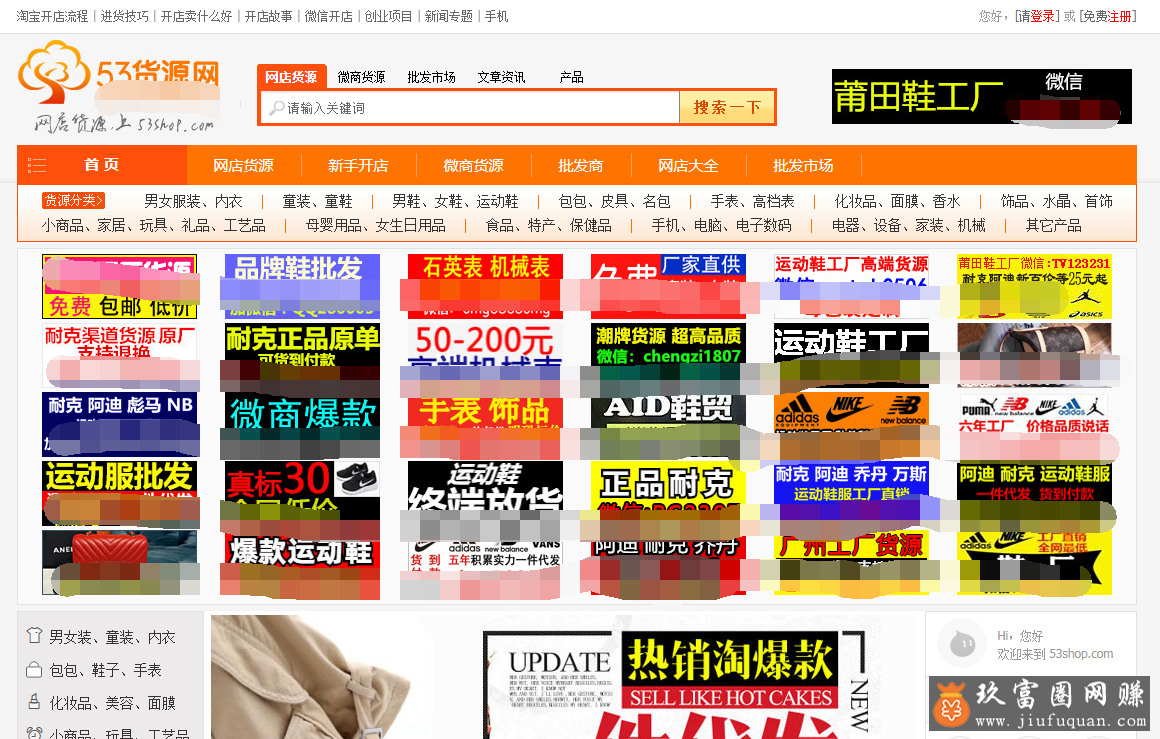Open 批发商 in the navigation bar
Viewport: 1160px width, 739px height.
(x=581, y=166)
